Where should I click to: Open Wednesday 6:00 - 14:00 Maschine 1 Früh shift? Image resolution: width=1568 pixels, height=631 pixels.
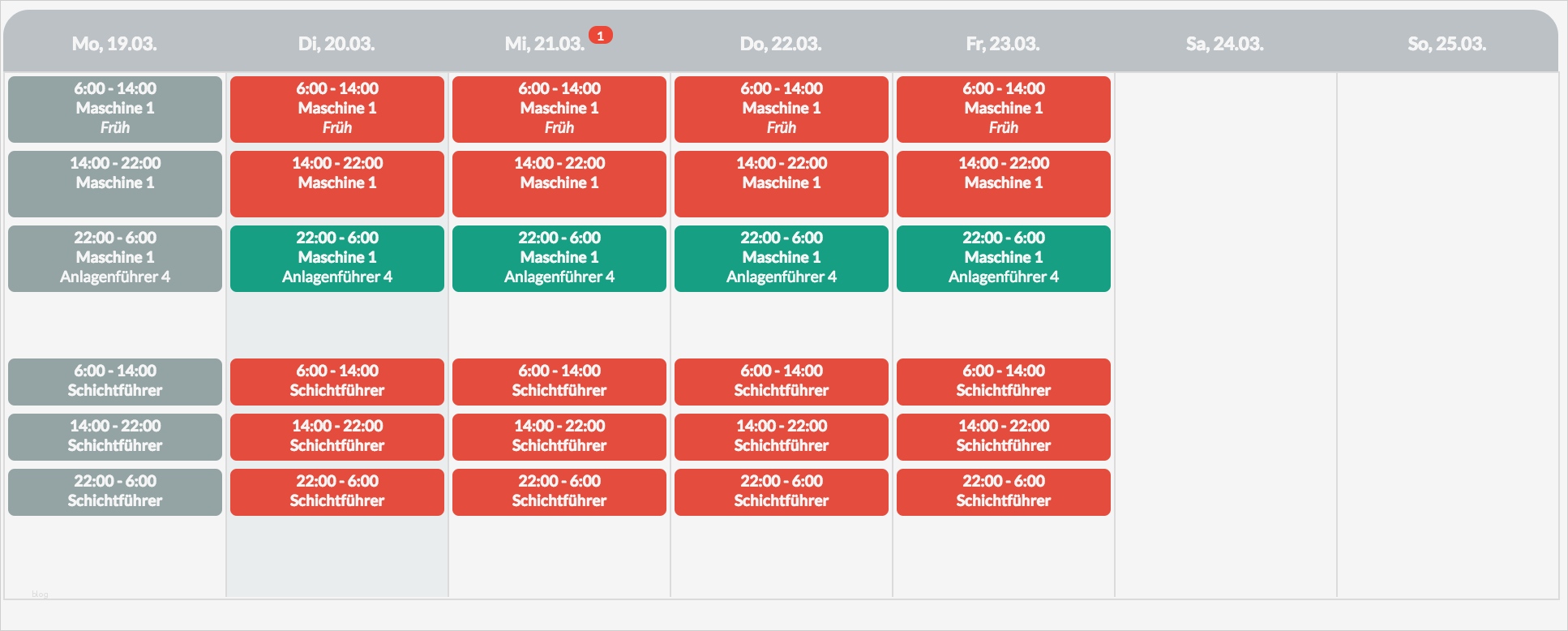coord(559,109)
